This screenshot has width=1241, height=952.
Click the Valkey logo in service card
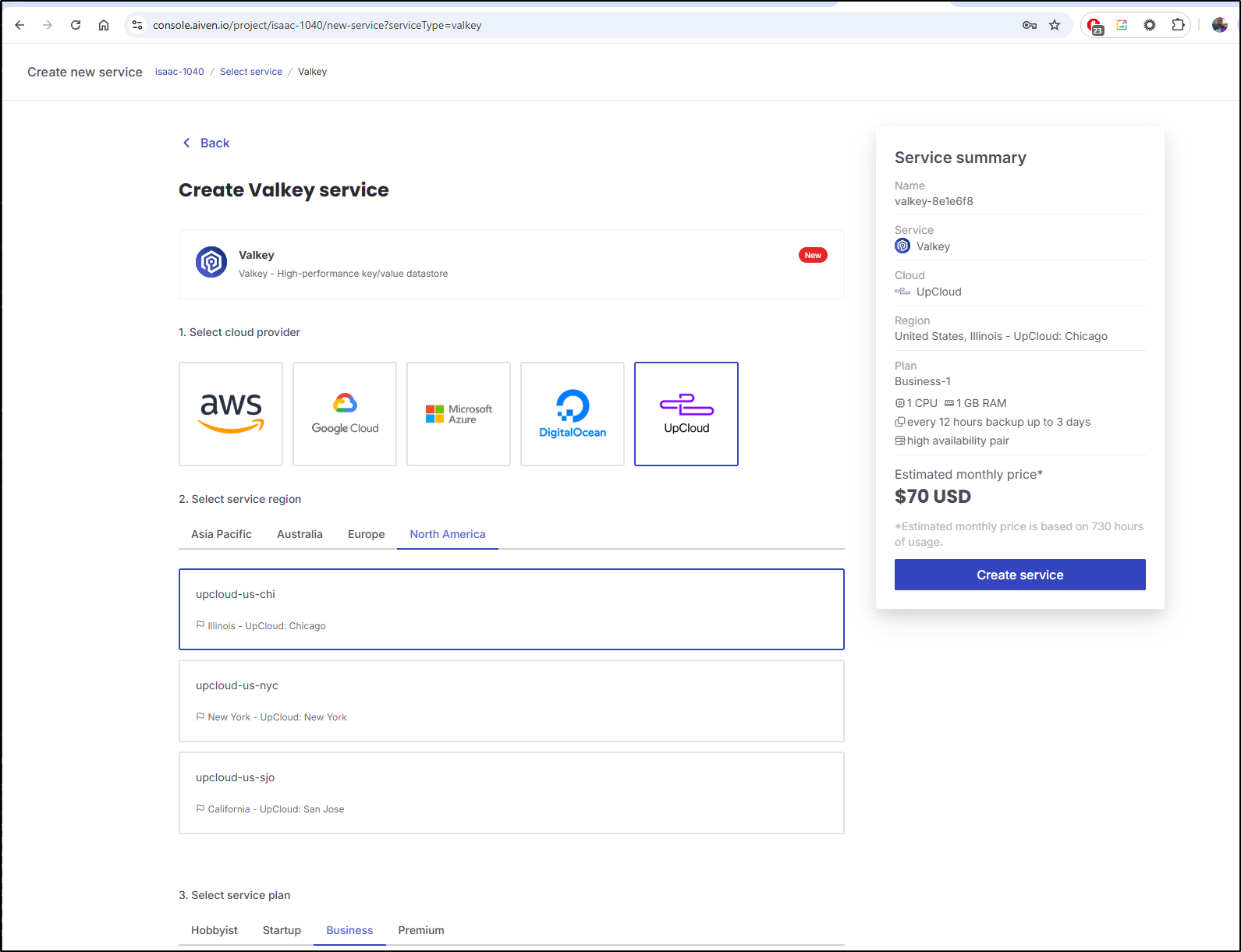(x=211, y=262)
